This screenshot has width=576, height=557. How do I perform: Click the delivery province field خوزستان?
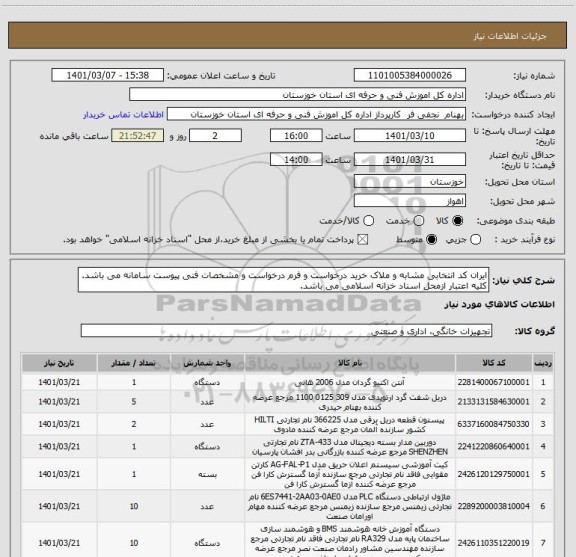(410, 182)
